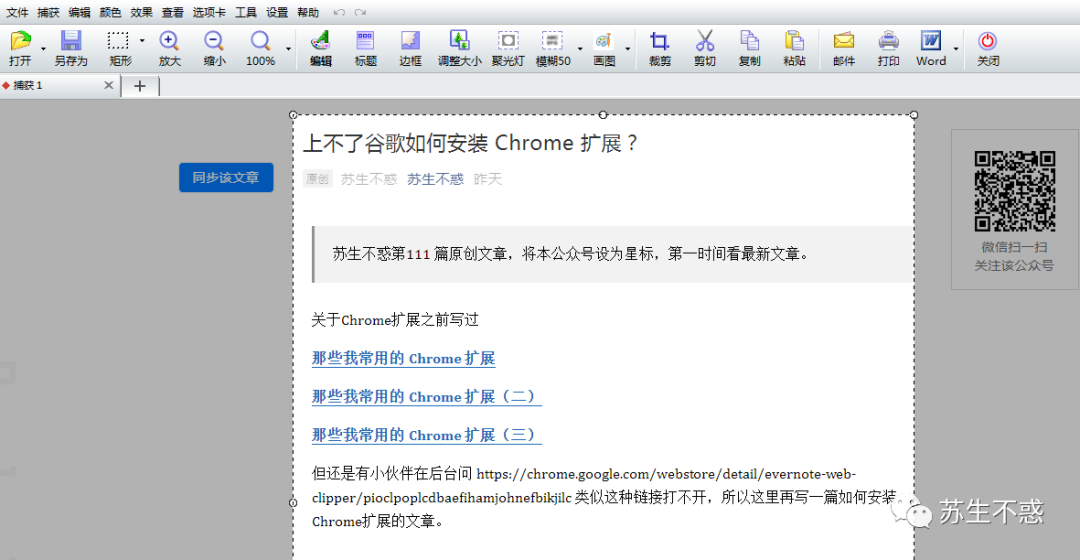Click the redo arrow in menu bar
This screenshot has width=1080, height=560.
pyautogui.click(x=360, y=12)
